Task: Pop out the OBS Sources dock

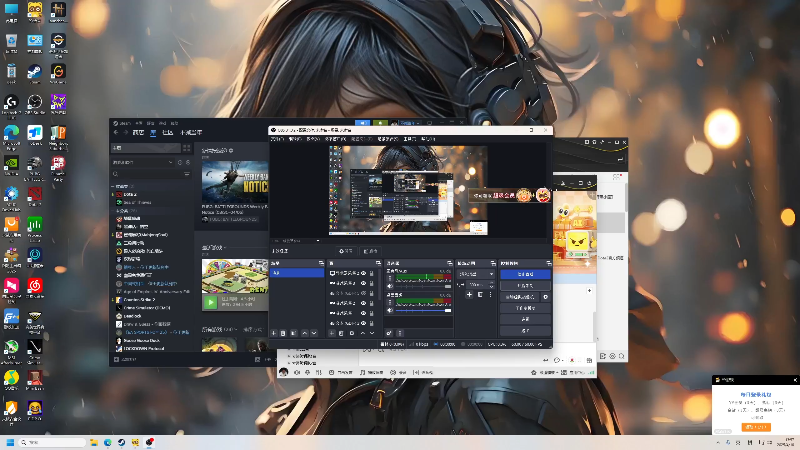Action: (x=378, y=263)
